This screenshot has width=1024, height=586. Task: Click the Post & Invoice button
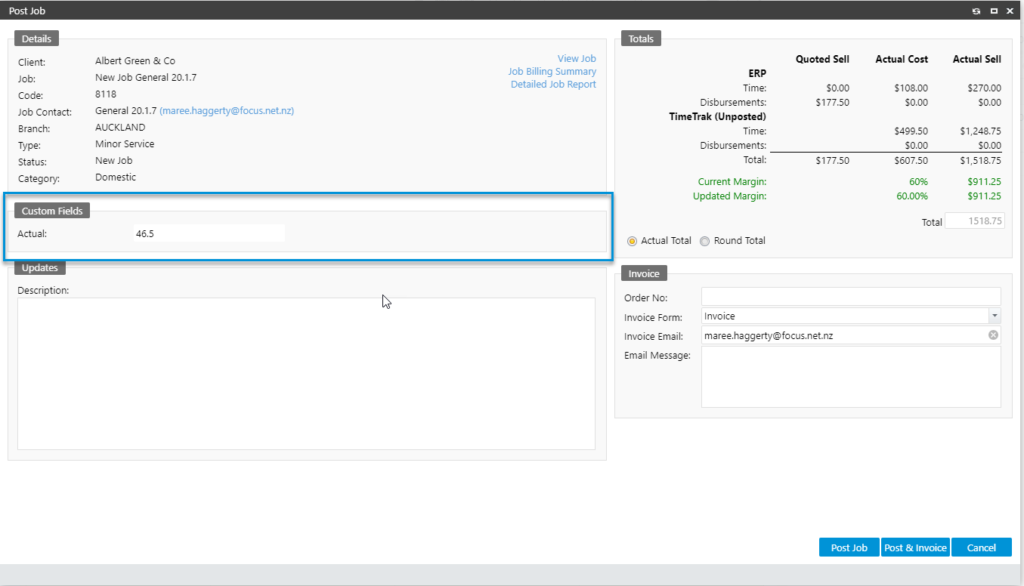coord(915,547)
